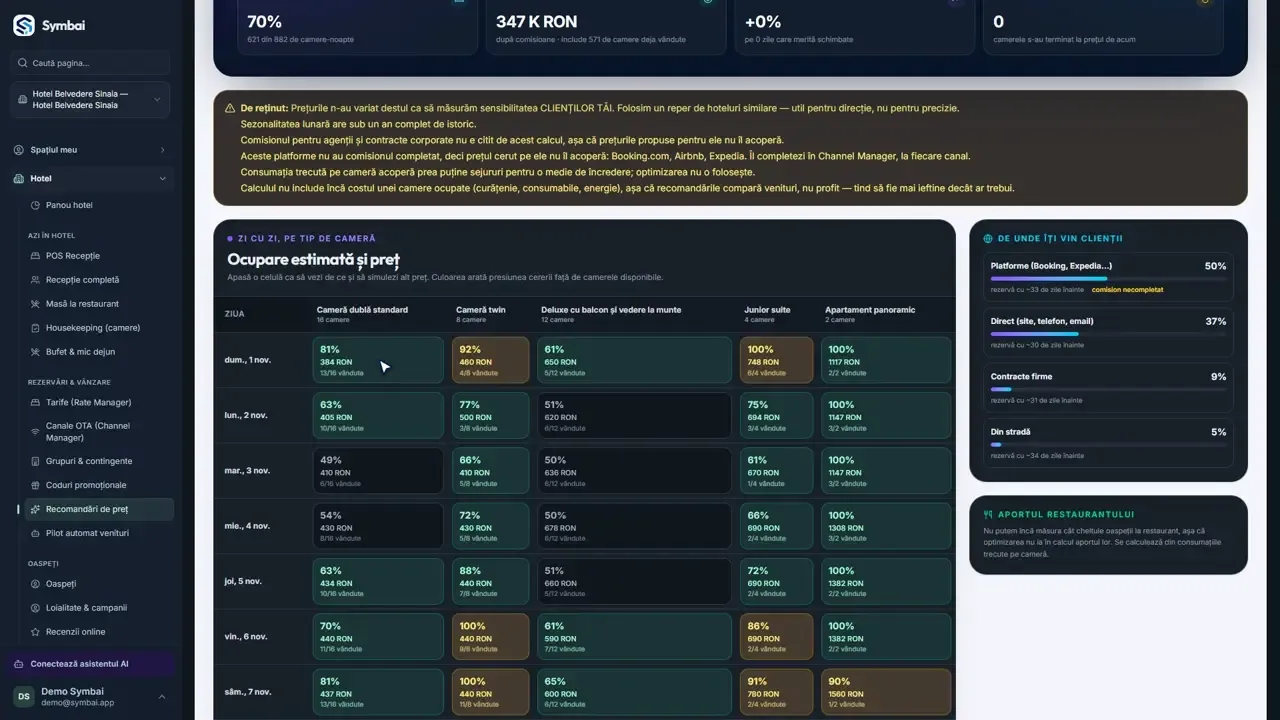1280x720 pixels.
Task: Open Recenzii online menu entry
Action: pyautogui.click(x=99, y=632)
